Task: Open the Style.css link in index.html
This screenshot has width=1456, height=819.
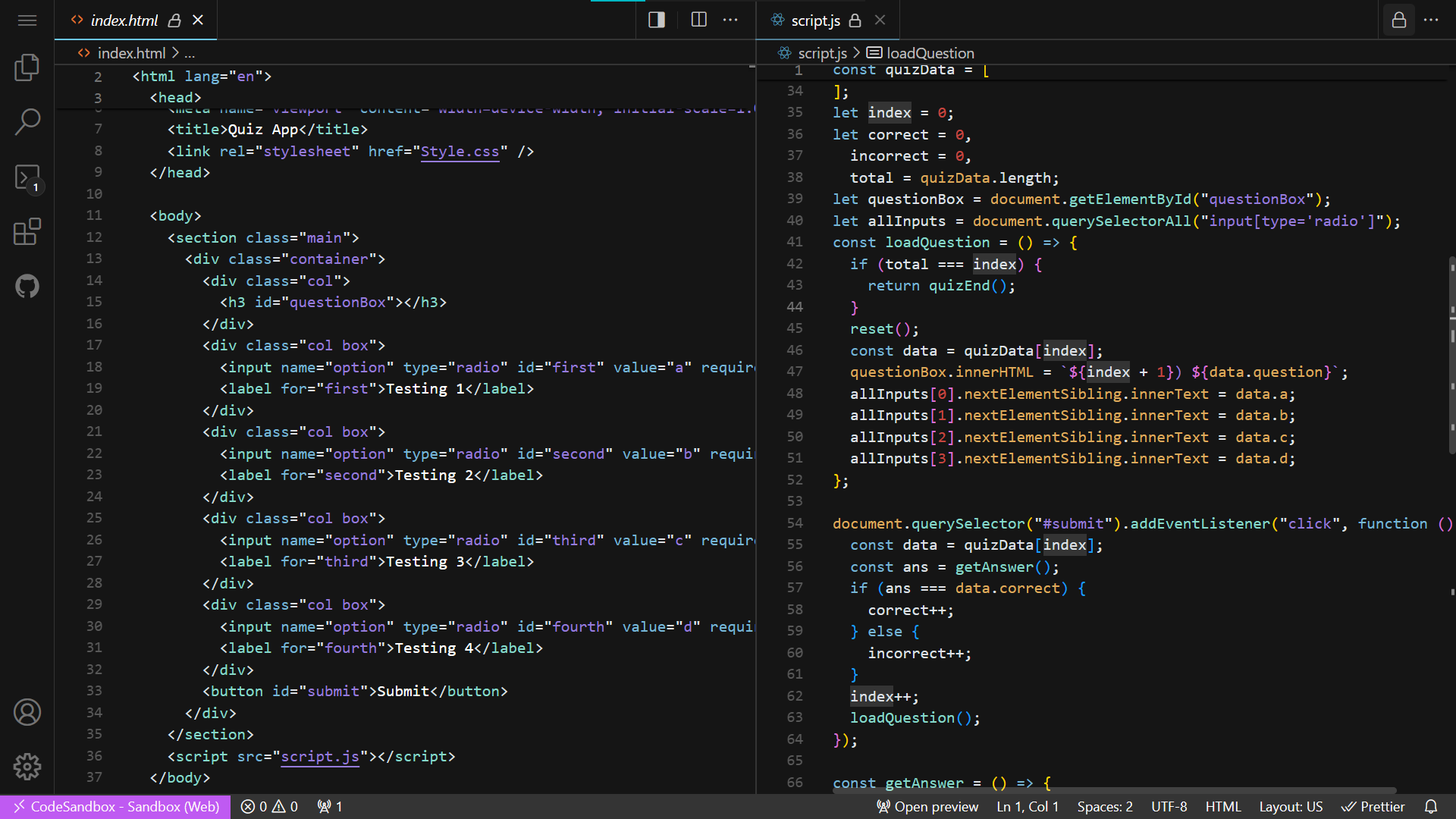Action: [460, 151]
